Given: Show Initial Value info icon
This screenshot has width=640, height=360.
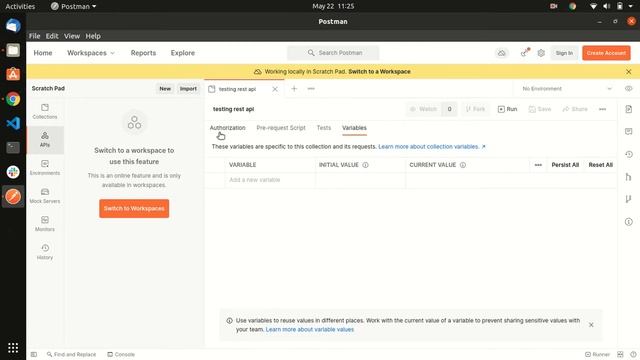Looking at the screenshot, I should point(365,165).
